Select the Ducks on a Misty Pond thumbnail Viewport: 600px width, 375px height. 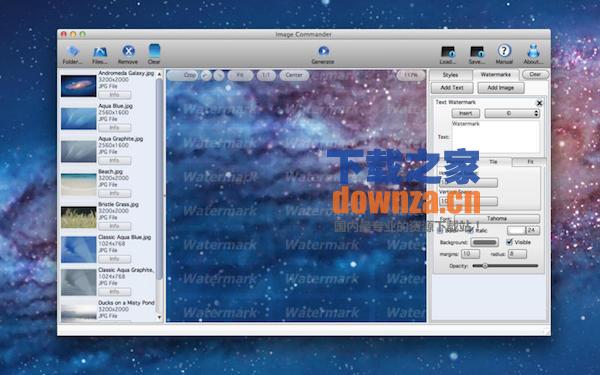pos(78,312)
